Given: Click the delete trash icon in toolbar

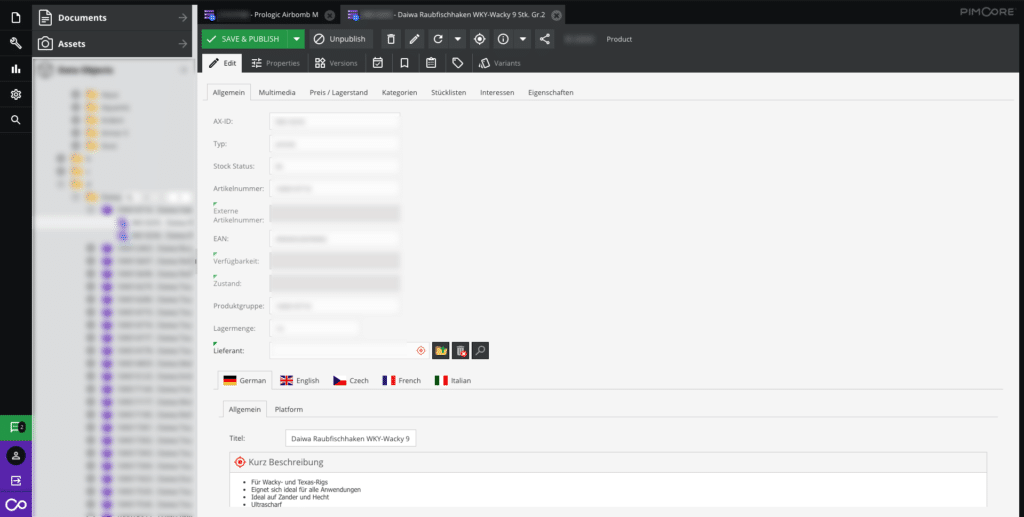Looking at the screenshot, I should [x=391, y=39].
